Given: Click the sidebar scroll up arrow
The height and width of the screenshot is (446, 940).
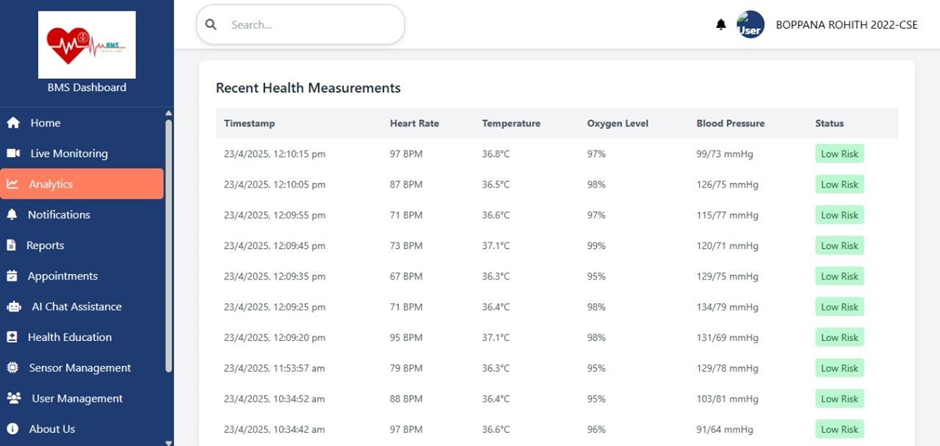Looking at the screenshot, I should click(x=168, y=113).
